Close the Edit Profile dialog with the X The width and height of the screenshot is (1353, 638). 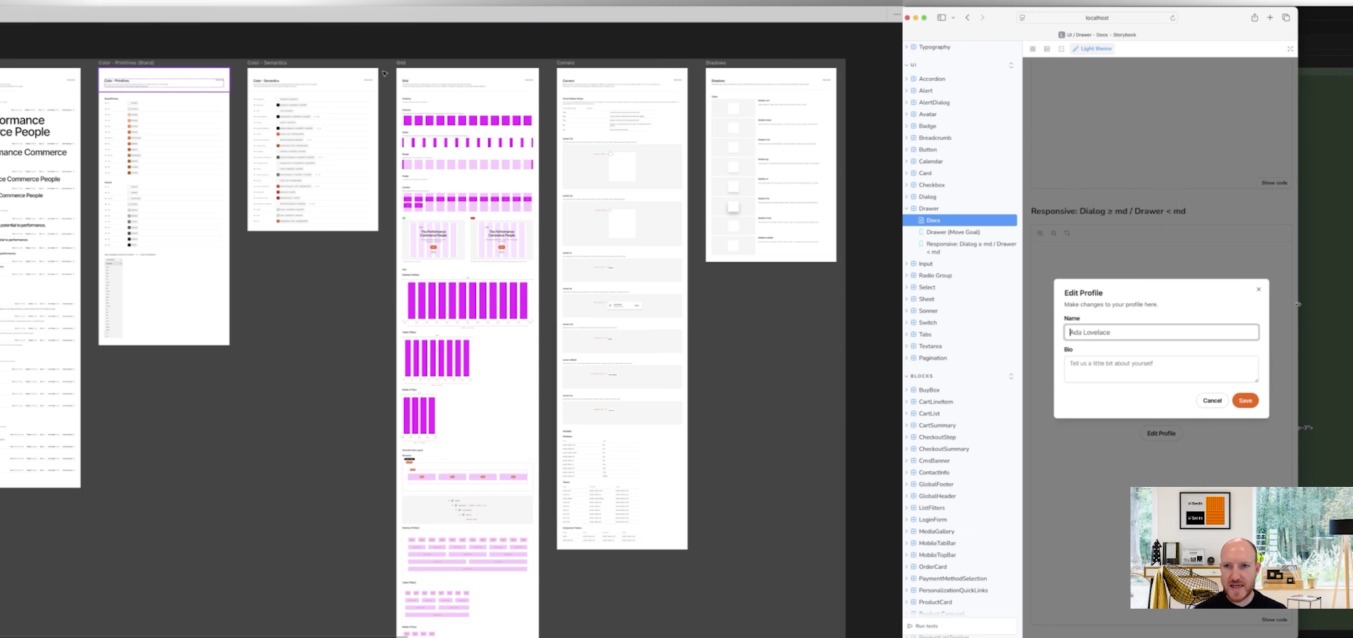coord(1259,288)
